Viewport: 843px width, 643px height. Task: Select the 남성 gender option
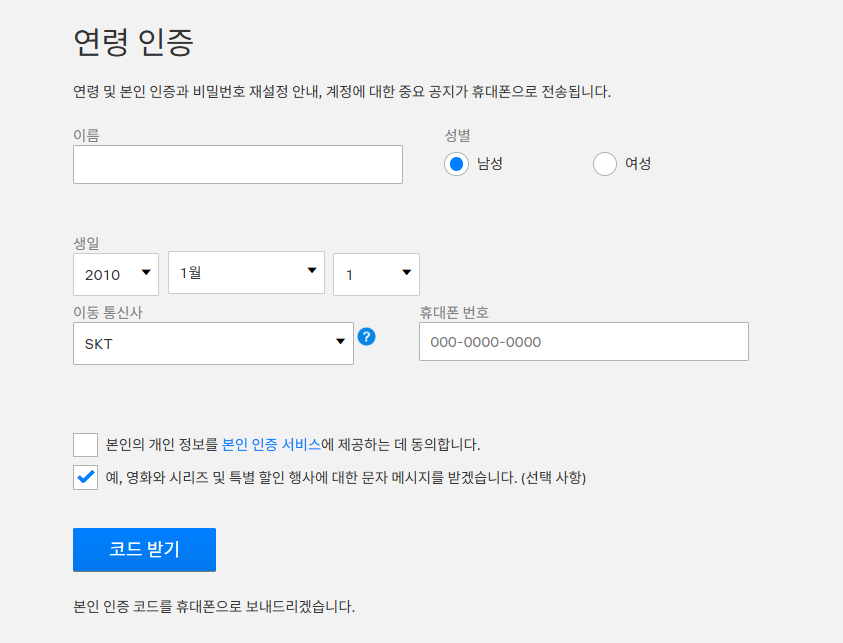457,162
